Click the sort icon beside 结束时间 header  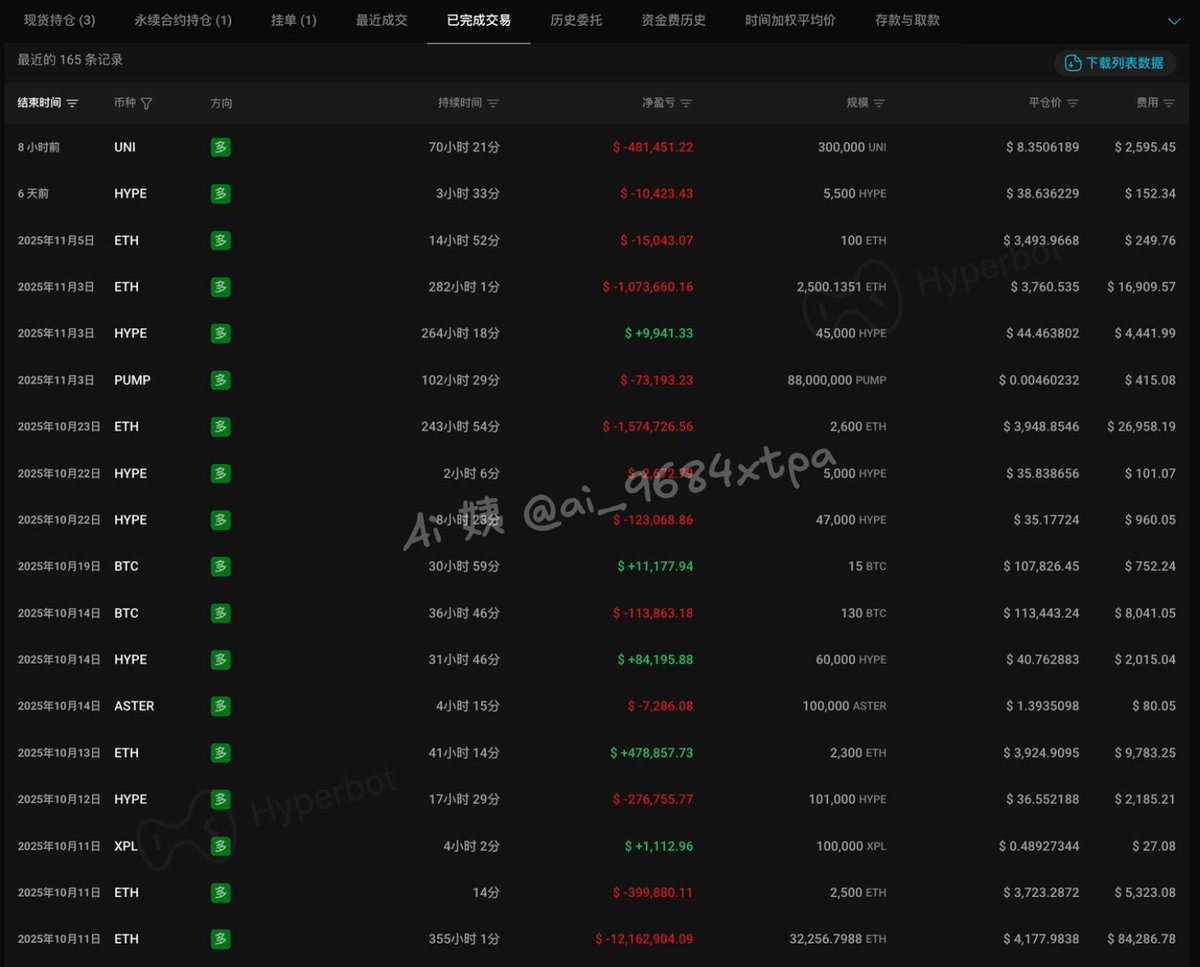point(72,104)
